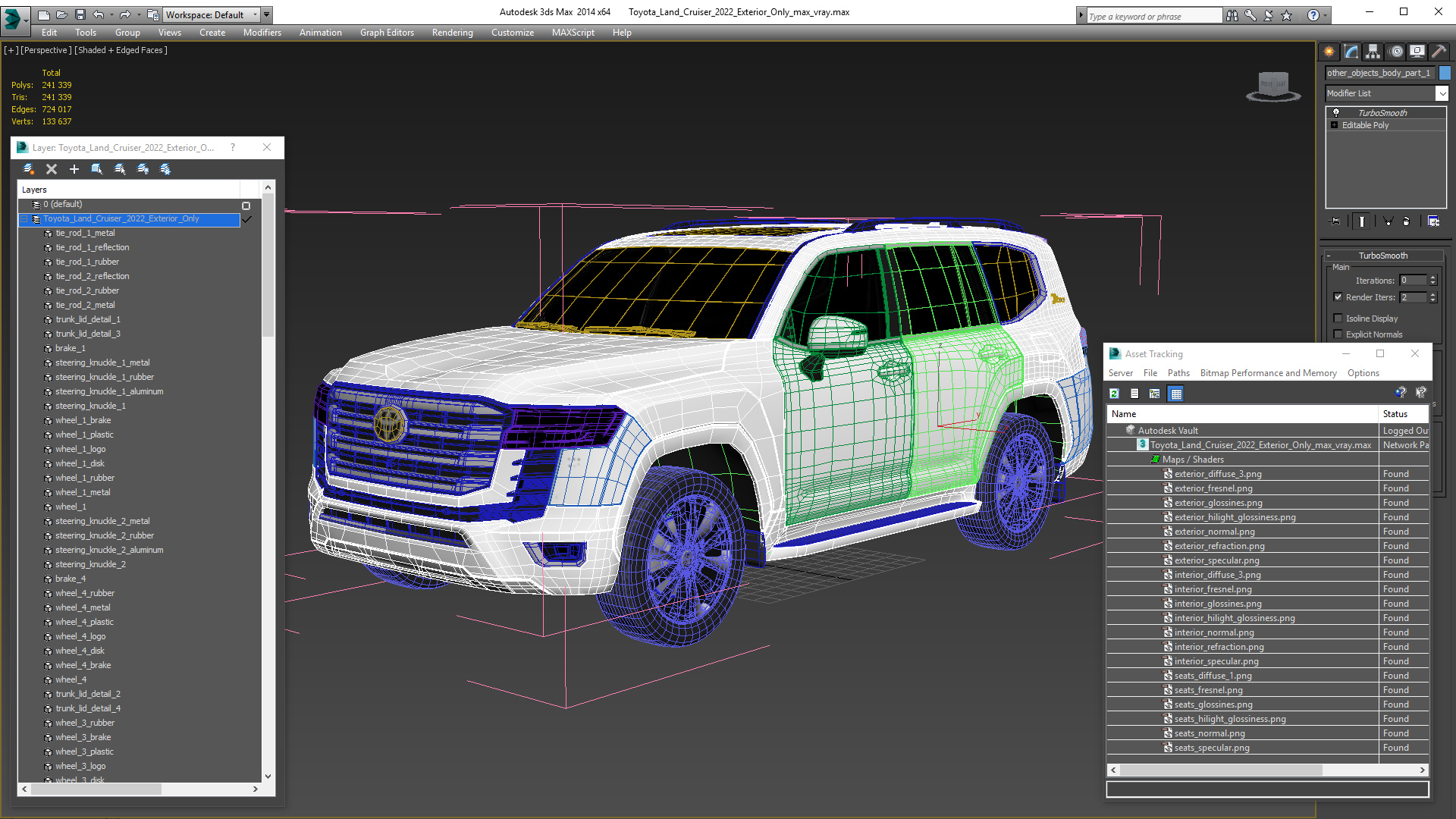Expand the Editable Poly plus sign
Screen dimensions: 1456x819
(1335, 125)
